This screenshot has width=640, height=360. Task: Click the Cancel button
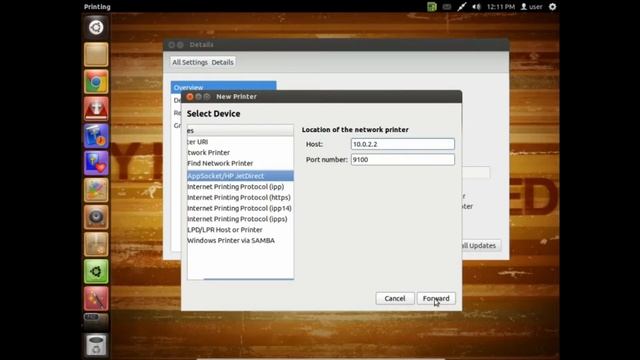(395, 298)
